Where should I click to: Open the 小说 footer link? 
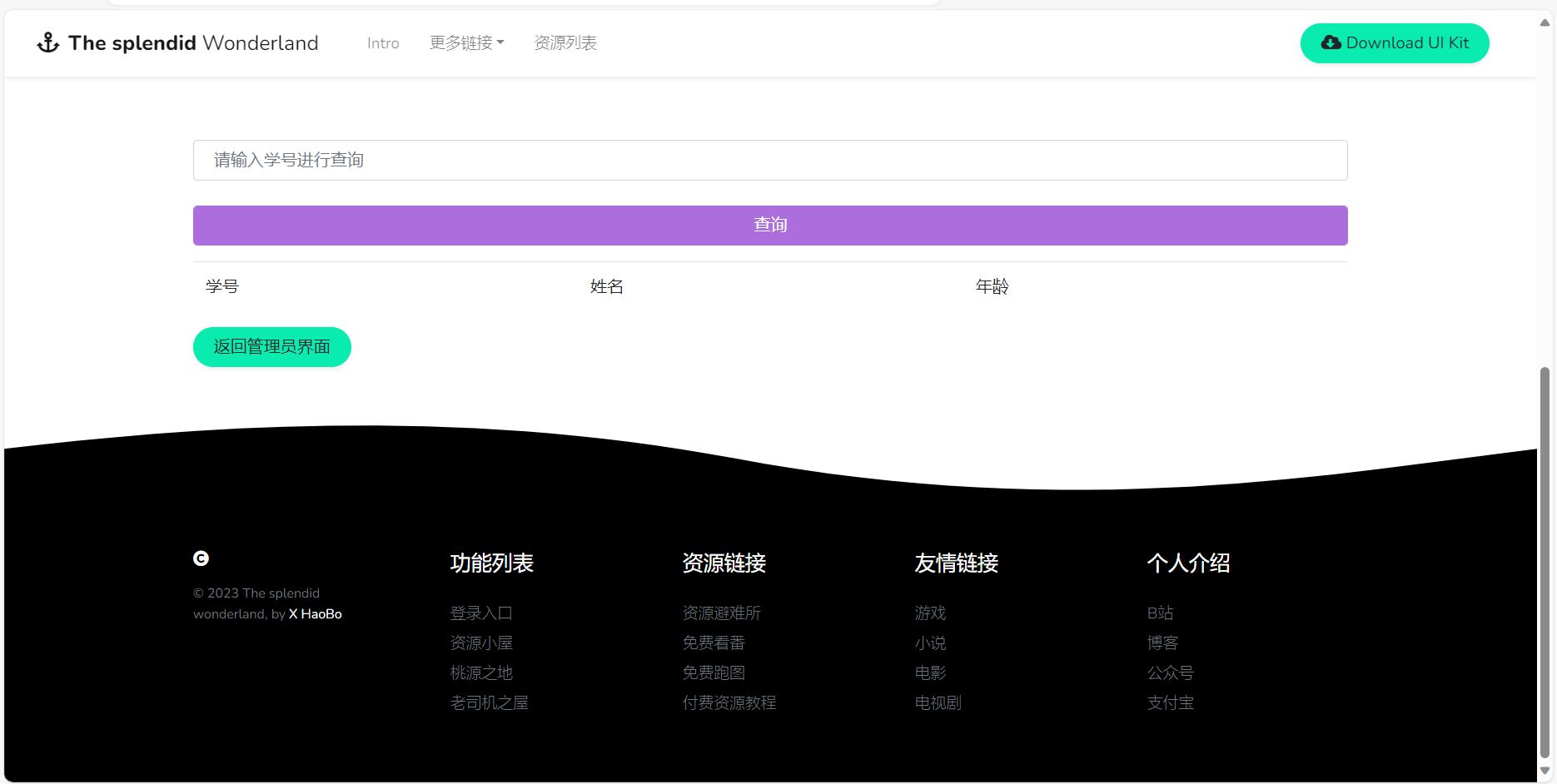[x=931, y=643]
